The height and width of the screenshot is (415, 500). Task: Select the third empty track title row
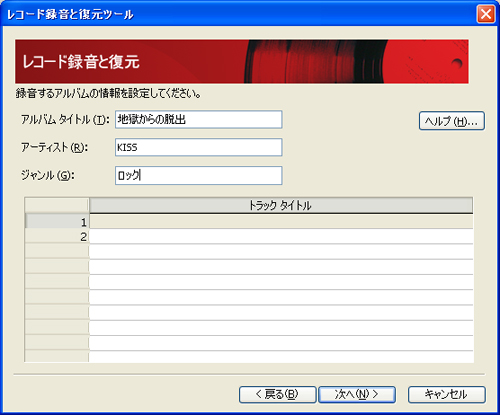[x=281, y=252]
